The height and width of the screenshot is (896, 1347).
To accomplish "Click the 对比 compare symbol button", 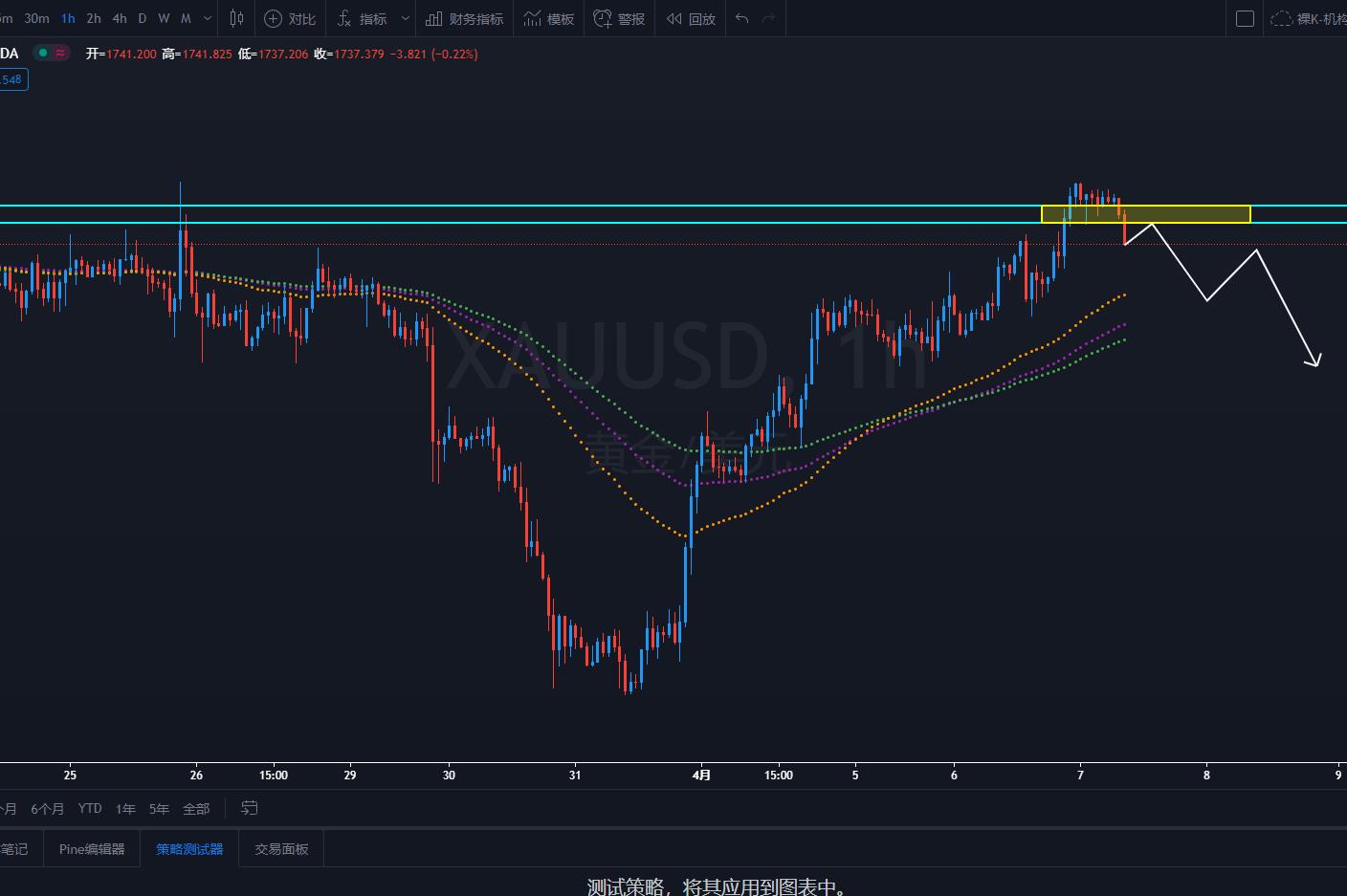I will [289, 18].
